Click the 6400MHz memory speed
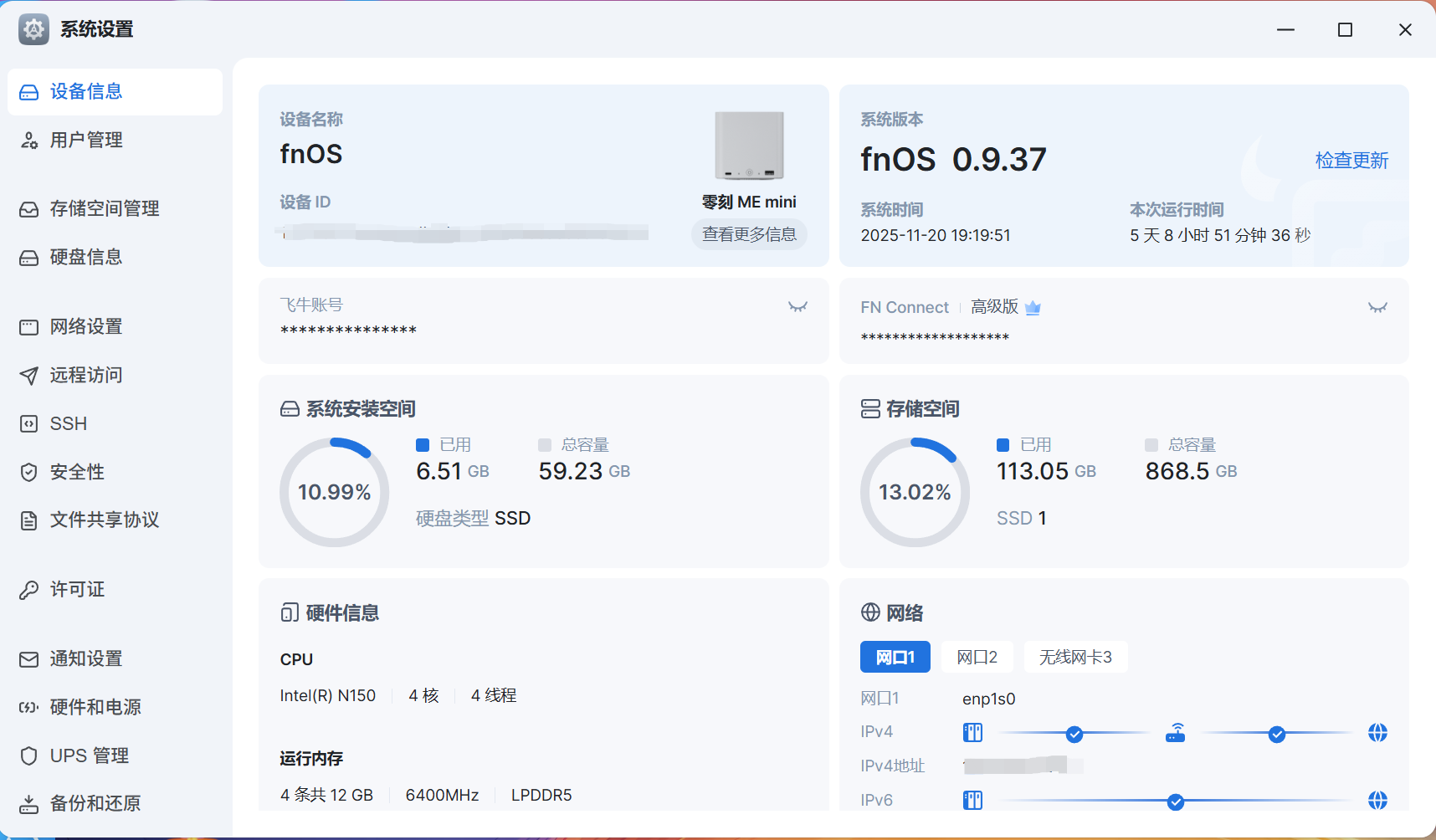The image size is (1436, 840). (442, 795)
